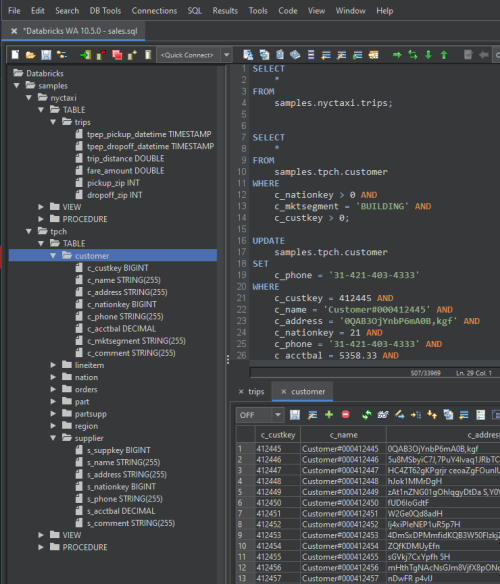Click the 'Ln. 29 Col. 1' status indicator
The image size is (500, 584).
[474, 373]
